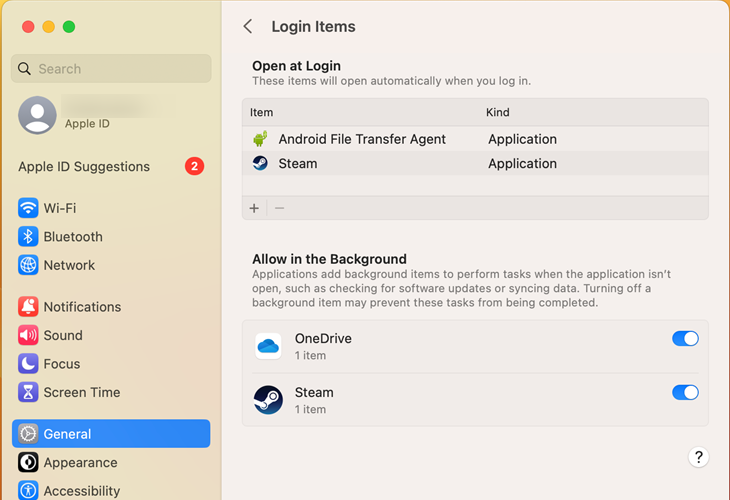This screenshot has height=500, width=730.
Task: Click the Search settings field
Action: pyautogui.click(x=111, y=69)
